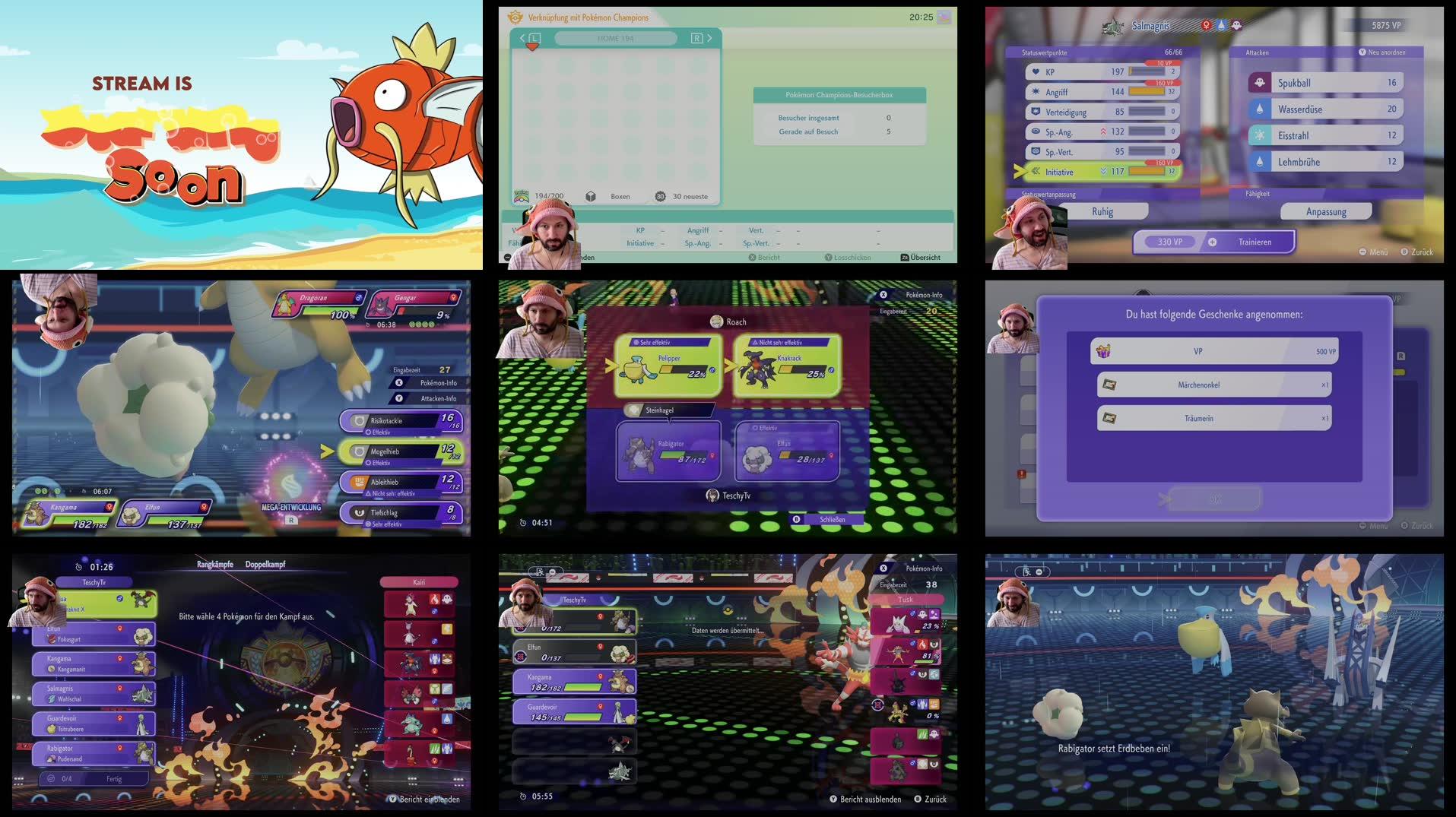Image resolution: width=1456 pixels, height=817 pixels.
Task: Pick Salmagnis with Wahlschal for battle
Action: click(94, 693)
